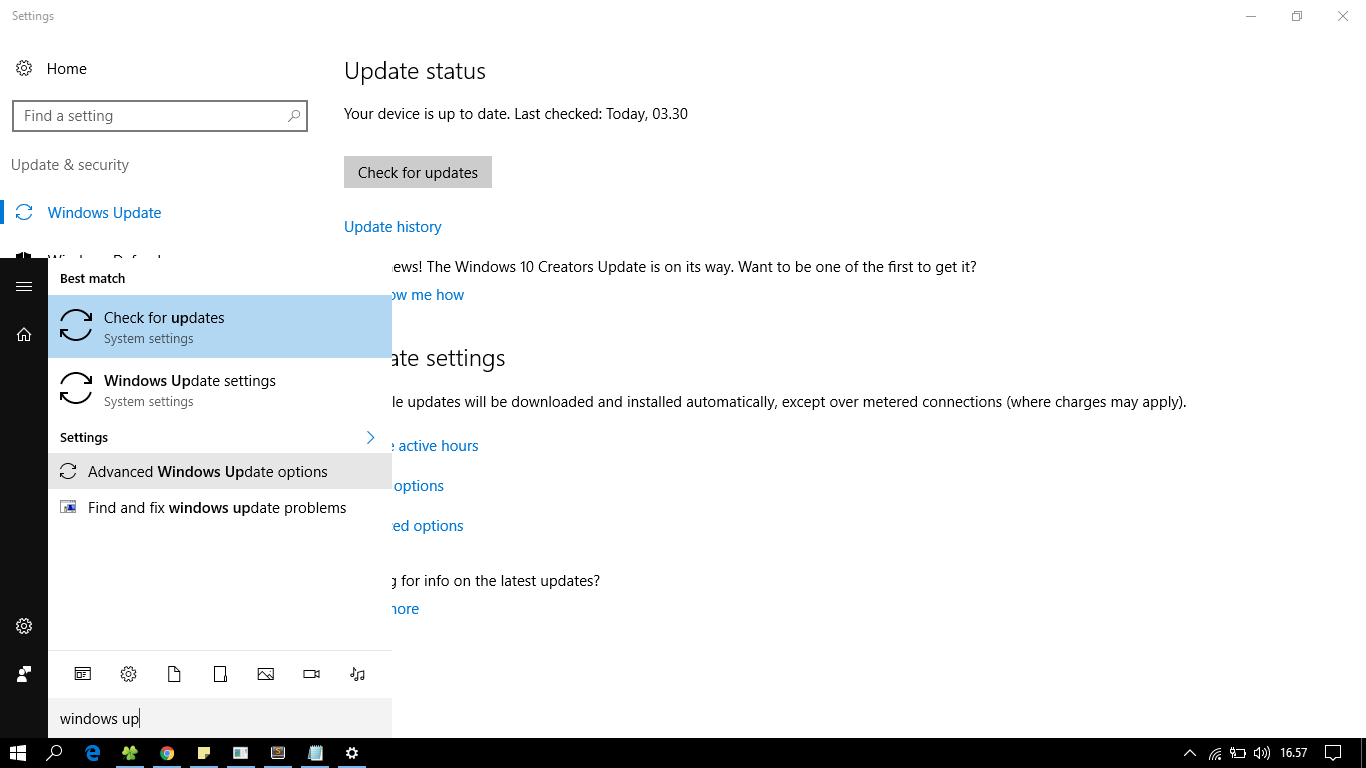
Task: Click the refresh icon beside Check for updates result
Action: [76, 326]
